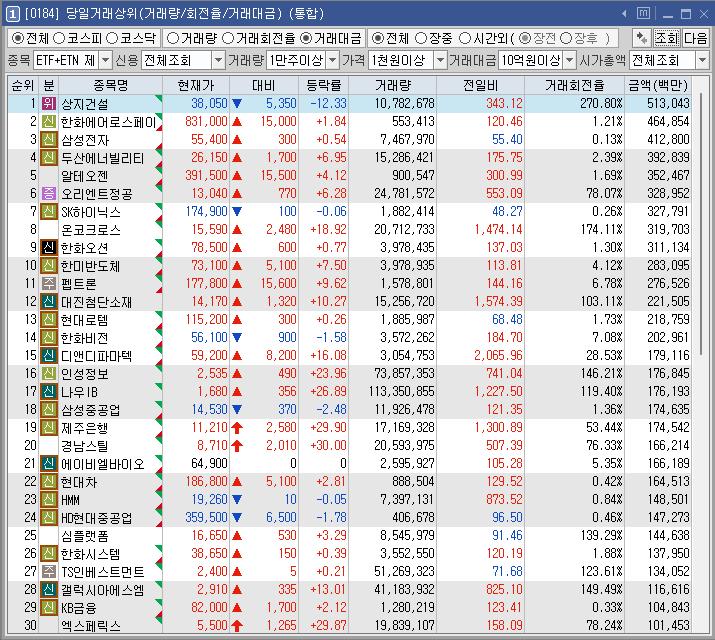
Task: Sort by the 거래량 column header
Action: coord(393,85)
